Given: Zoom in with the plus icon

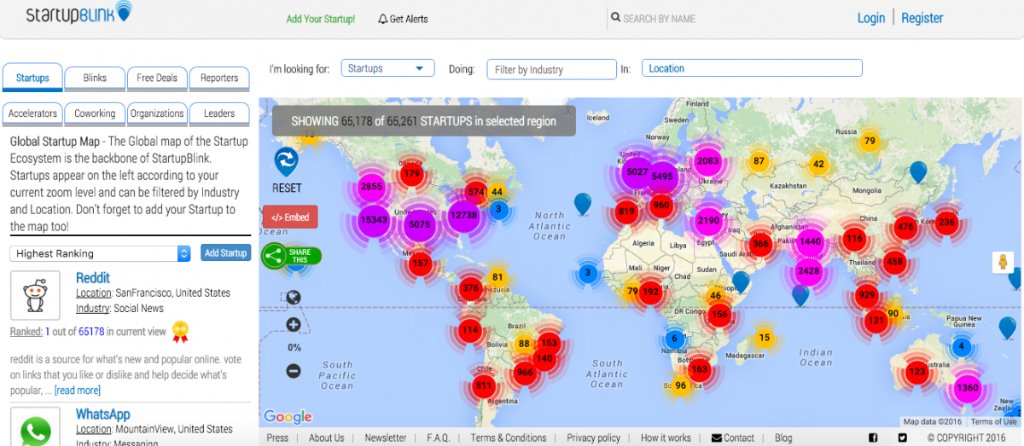Looking at the screenshot, I should pos(293,325).
